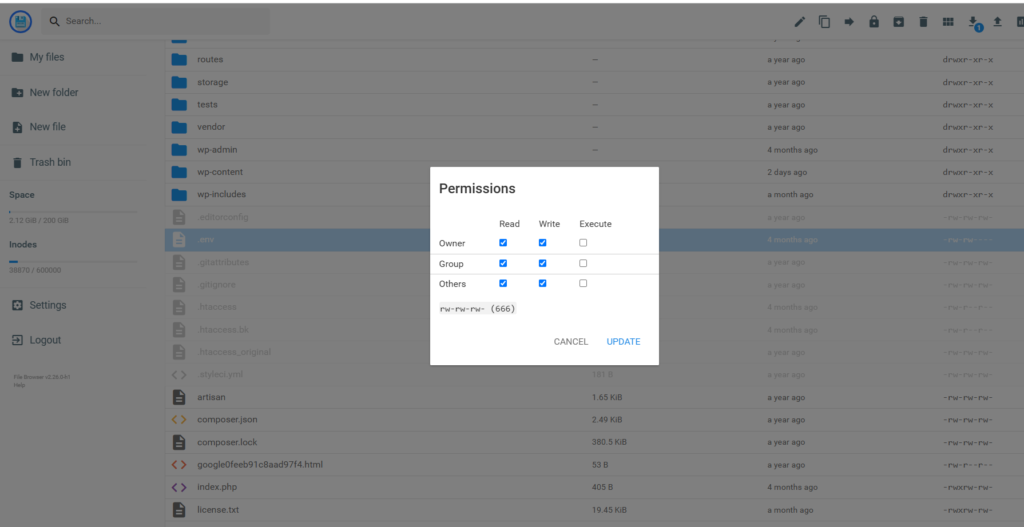Click the 380.5 KiB size value

[609, 442]
